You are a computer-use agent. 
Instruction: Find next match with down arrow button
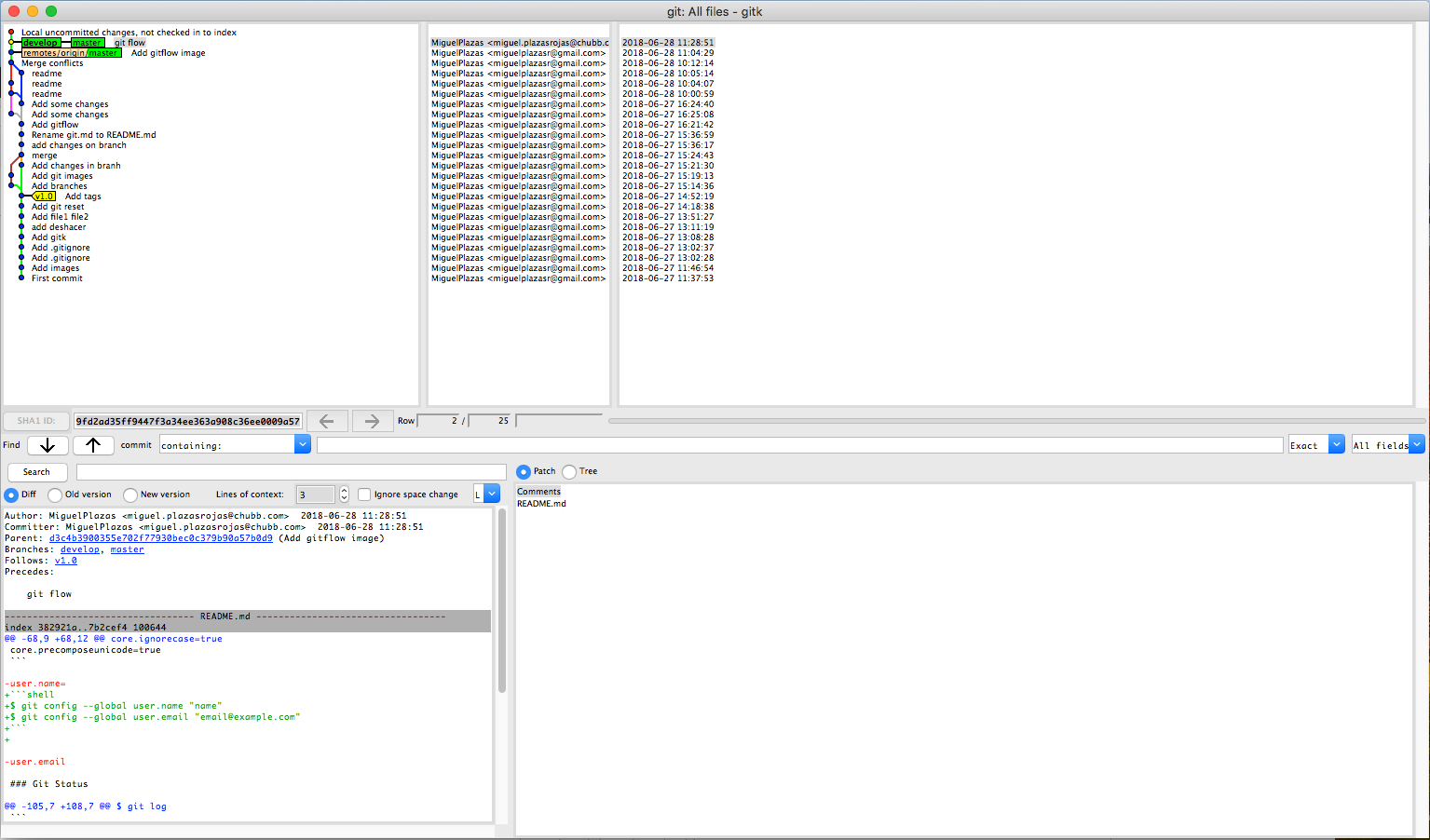point(48,445)
